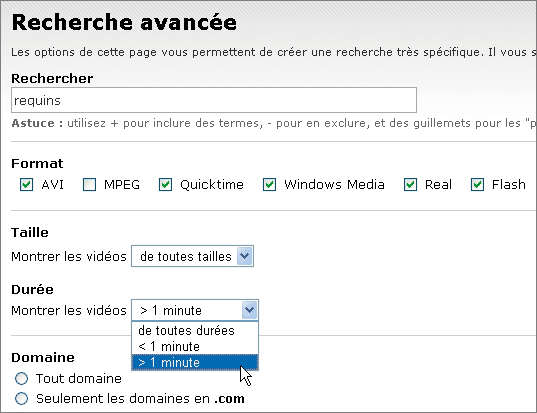Select the 'Tout domaine' radio button

[x=22, y=378]
